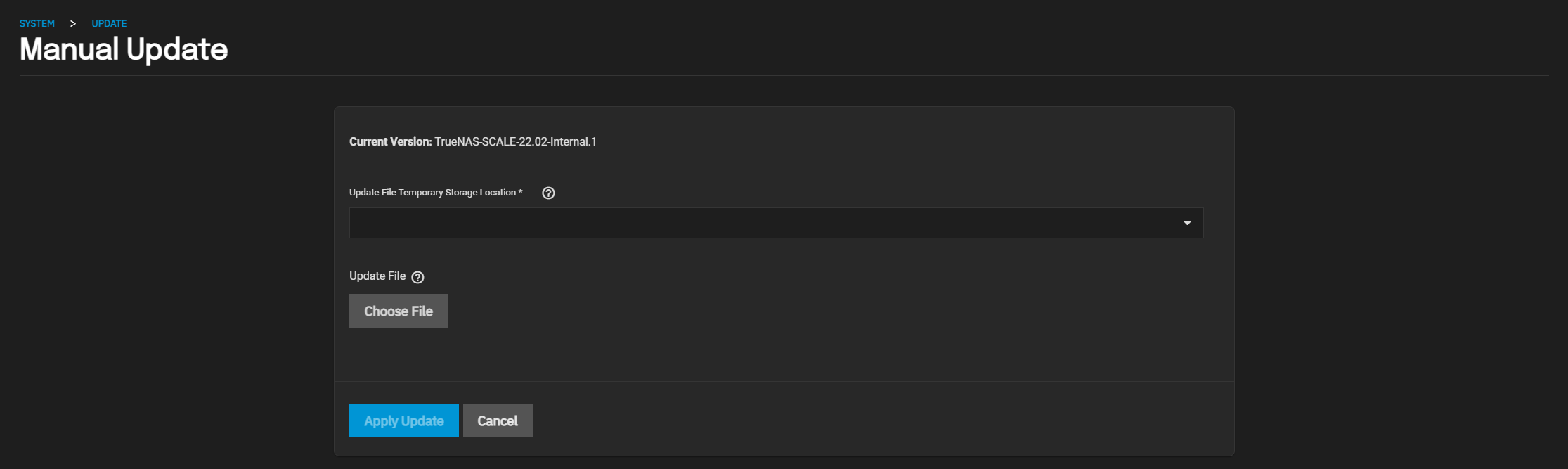Viewport: 1568px width, 469px height.
Task: Click blank space right of Cancel button
Action: pos(843,420)
